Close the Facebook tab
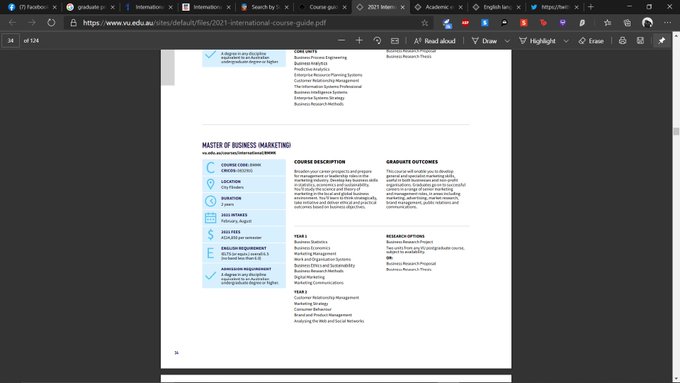 point(55,7)
